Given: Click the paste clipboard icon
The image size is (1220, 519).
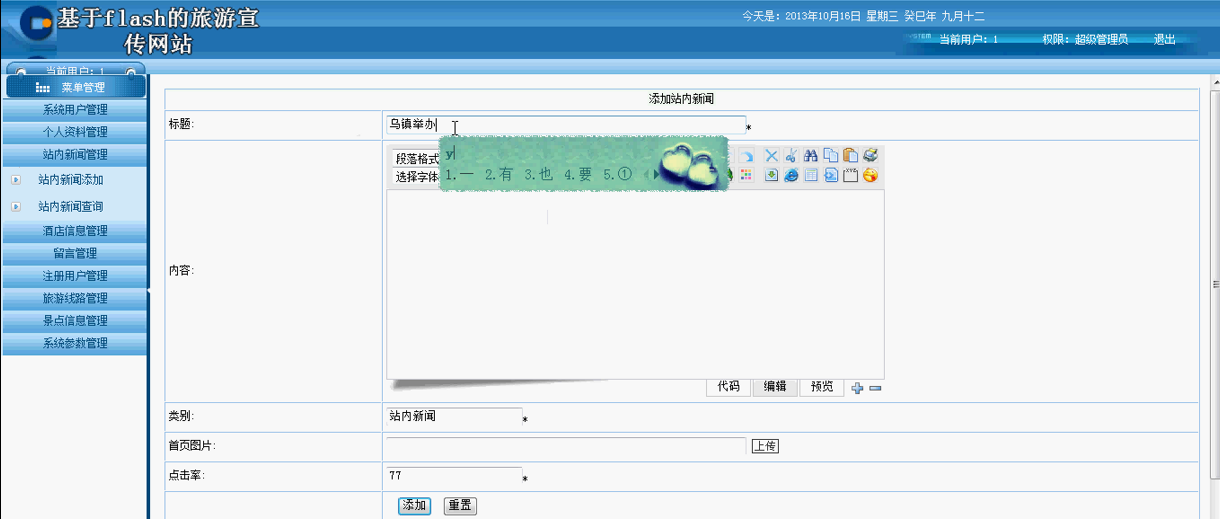Looking at the screenshot, I should 851,155.
